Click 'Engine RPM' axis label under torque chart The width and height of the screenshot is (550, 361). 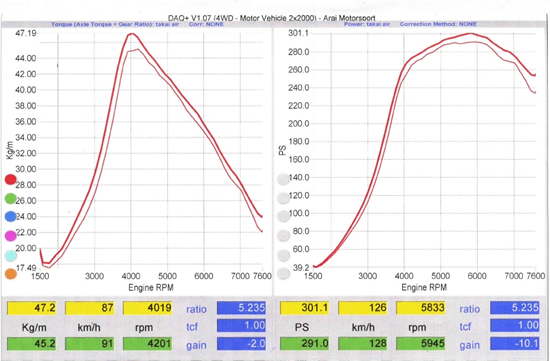point(151,288)
